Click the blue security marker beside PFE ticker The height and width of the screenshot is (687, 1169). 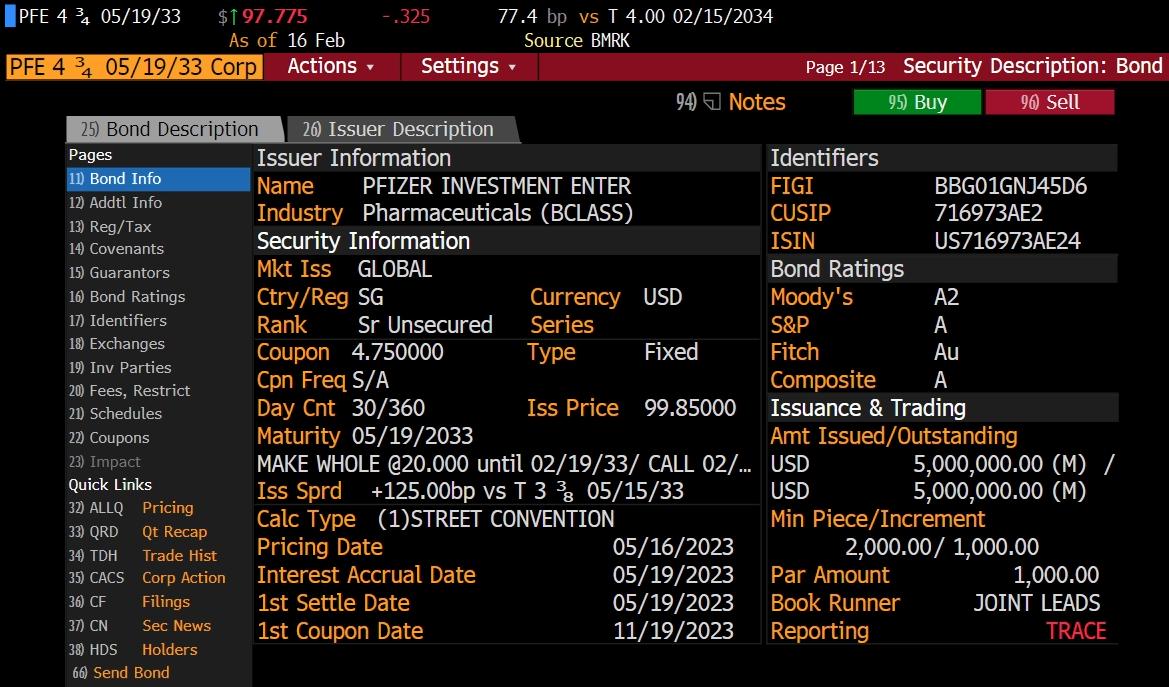click(x=10, y=16)
